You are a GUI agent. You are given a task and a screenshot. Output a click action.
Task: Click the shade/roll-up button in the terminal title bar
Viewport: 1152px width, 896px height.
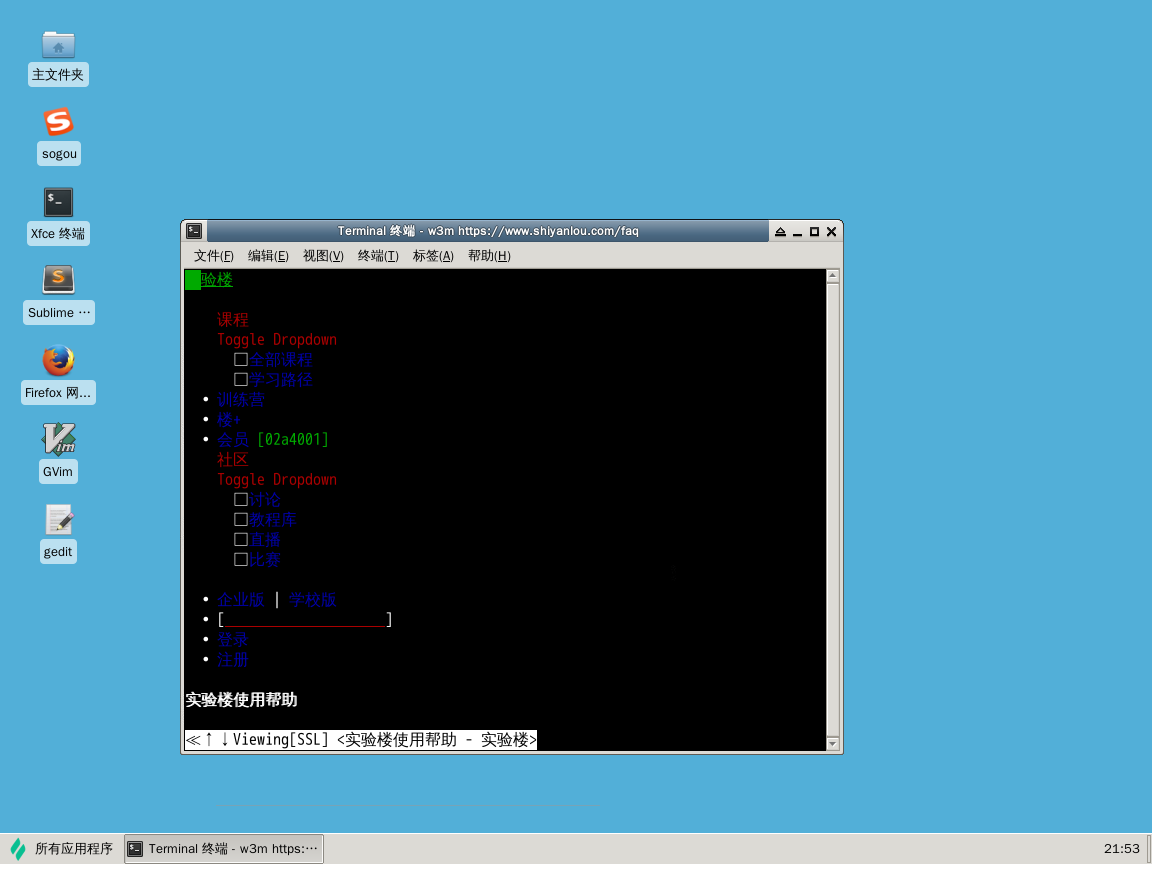click(780, 231)
